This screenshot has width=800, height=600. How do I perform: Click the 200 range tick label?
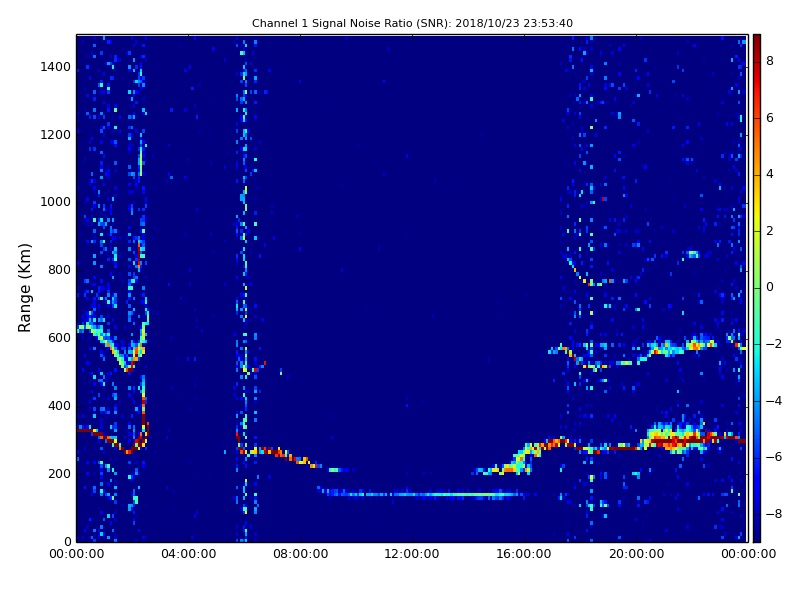coord(59,474)
